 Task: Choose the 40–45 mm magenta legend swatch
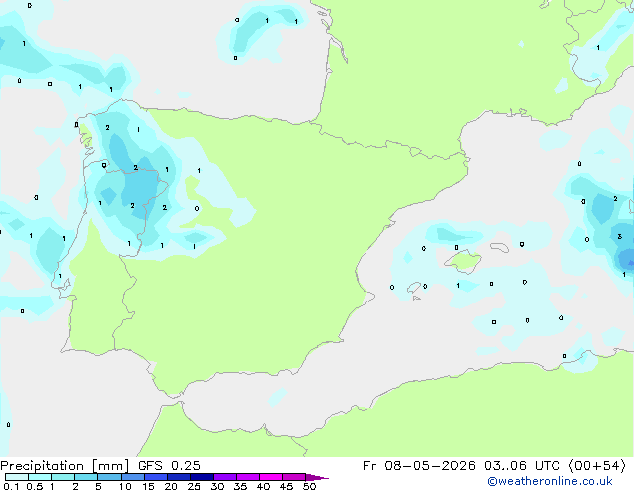[x=271, y=477]
